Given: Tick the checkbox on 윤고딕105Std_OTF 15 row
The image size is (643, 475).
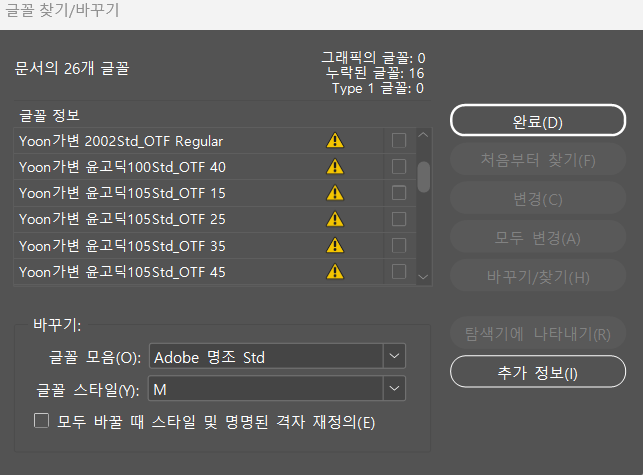Looking at the screenshot, I should pos(399,193).
